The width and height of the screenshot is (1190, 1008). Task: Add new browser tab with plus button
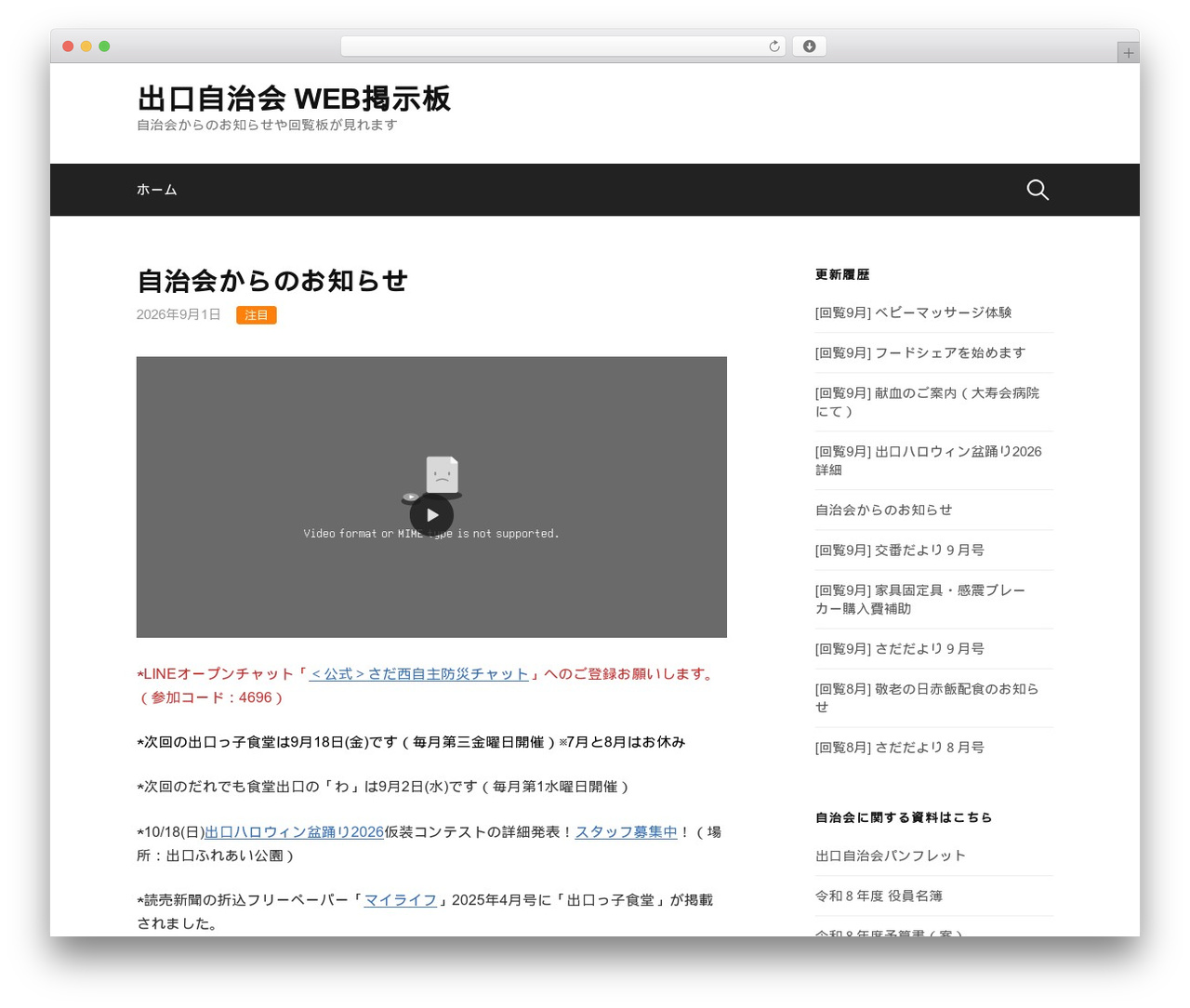[x=1128, y=53]
